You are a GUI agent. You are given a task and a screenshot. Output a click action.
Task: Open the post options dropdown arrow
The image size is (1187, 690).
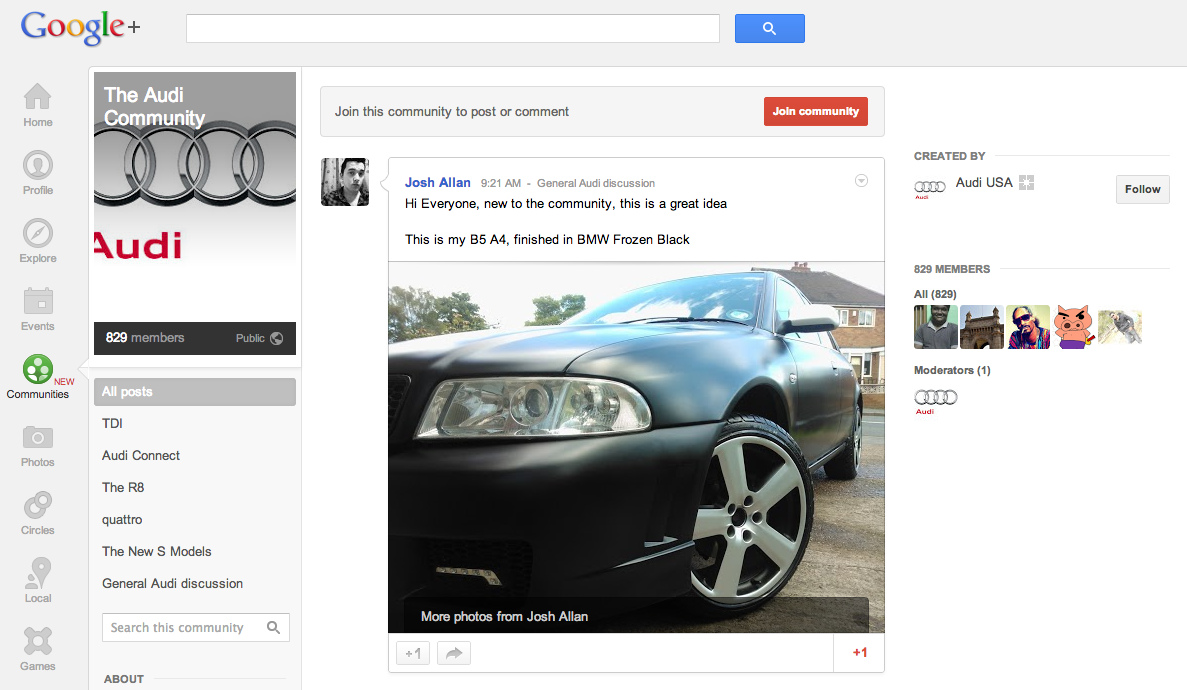tap(861, 180)
